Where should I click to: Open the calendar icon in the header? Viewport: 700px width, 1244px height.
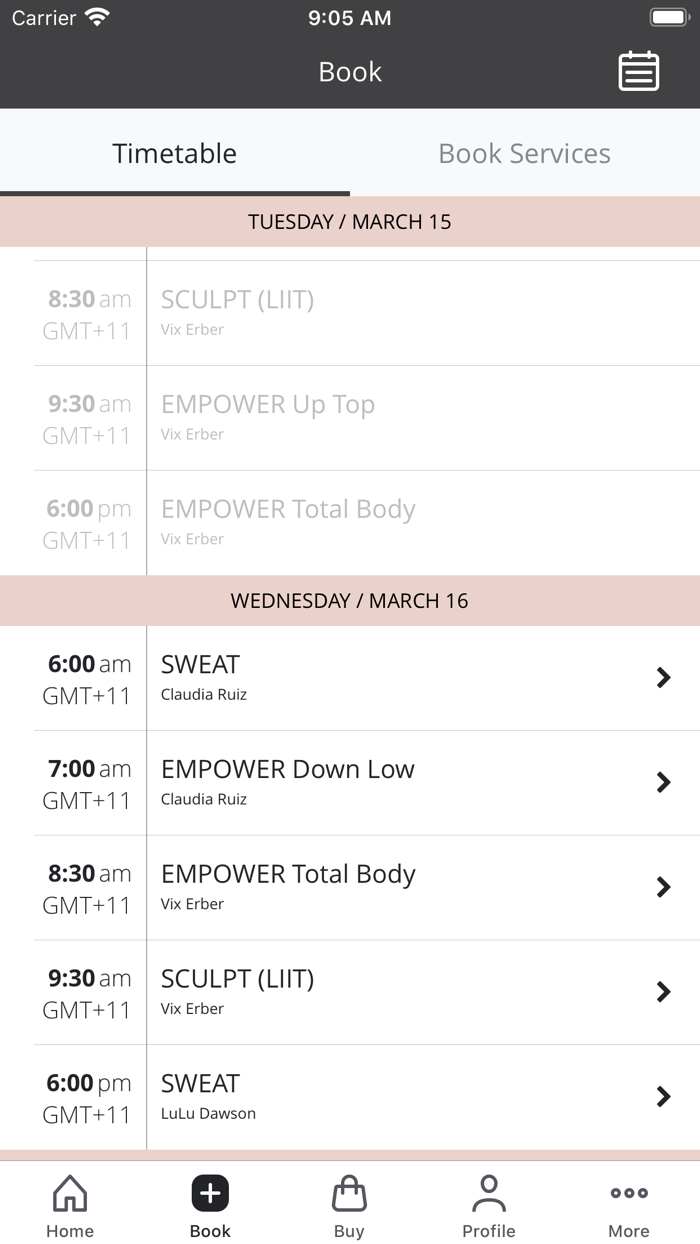click(639, 71)
